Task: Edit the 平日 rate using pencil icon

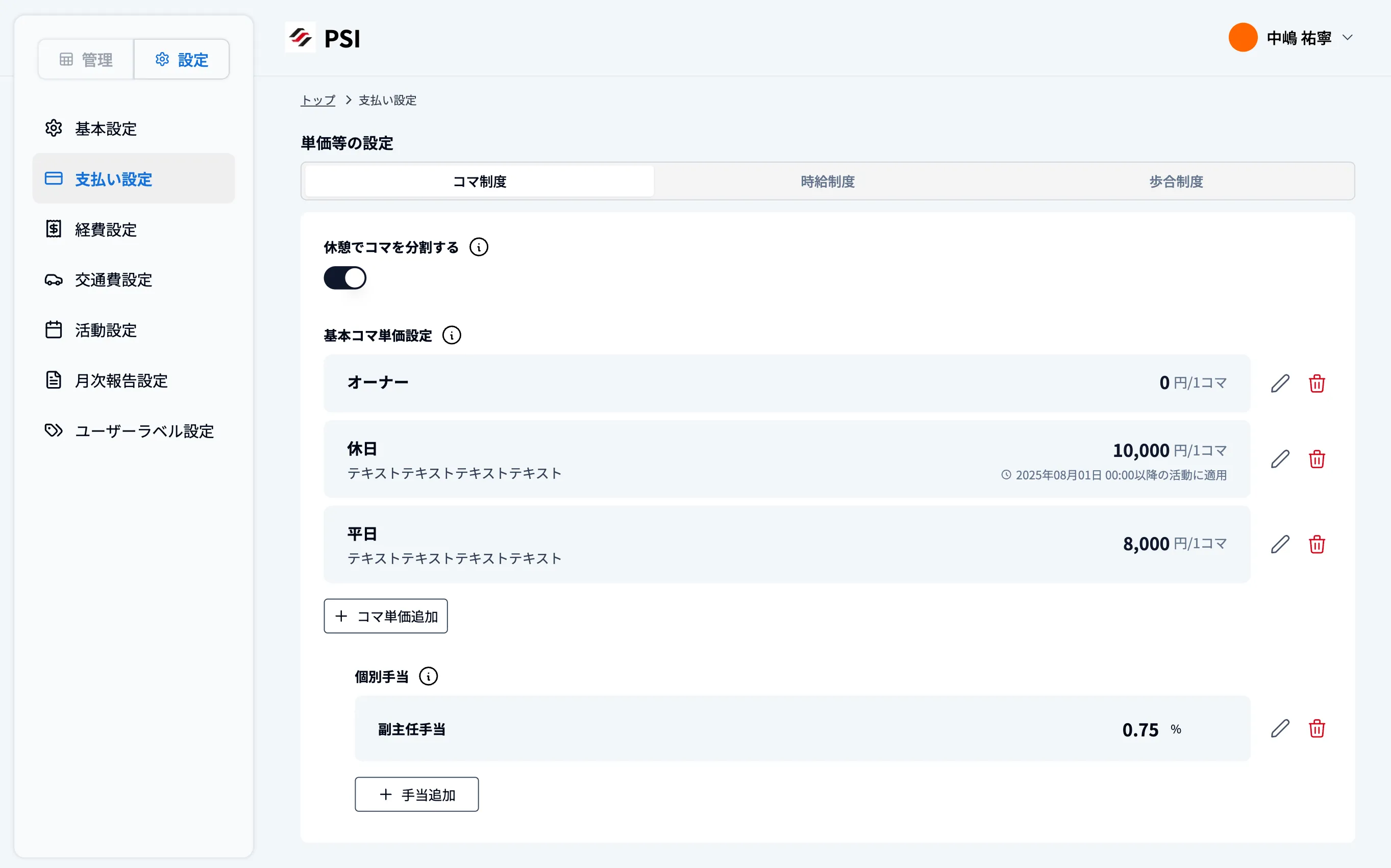Action: 1280,544
